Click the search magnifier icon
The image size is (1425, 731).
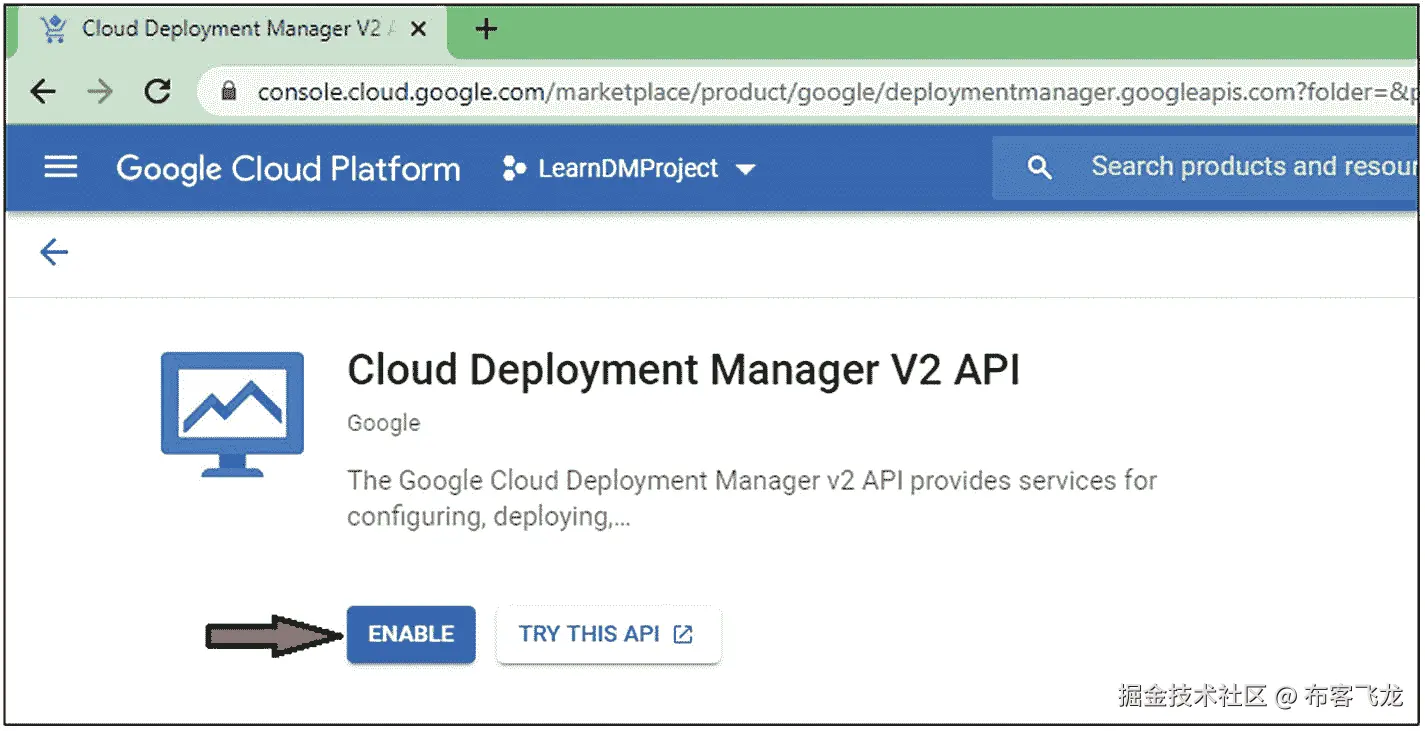[1039, 168]
